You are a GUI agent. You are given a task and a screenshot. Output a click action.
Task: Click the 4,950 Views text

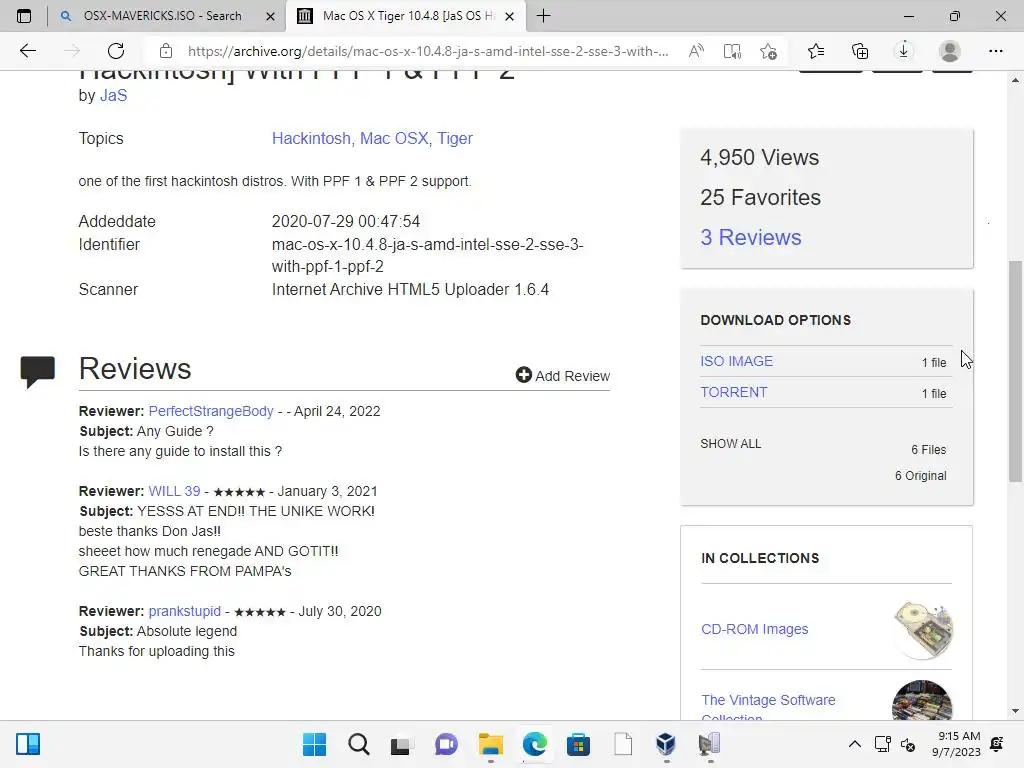(x=759, y=157)
